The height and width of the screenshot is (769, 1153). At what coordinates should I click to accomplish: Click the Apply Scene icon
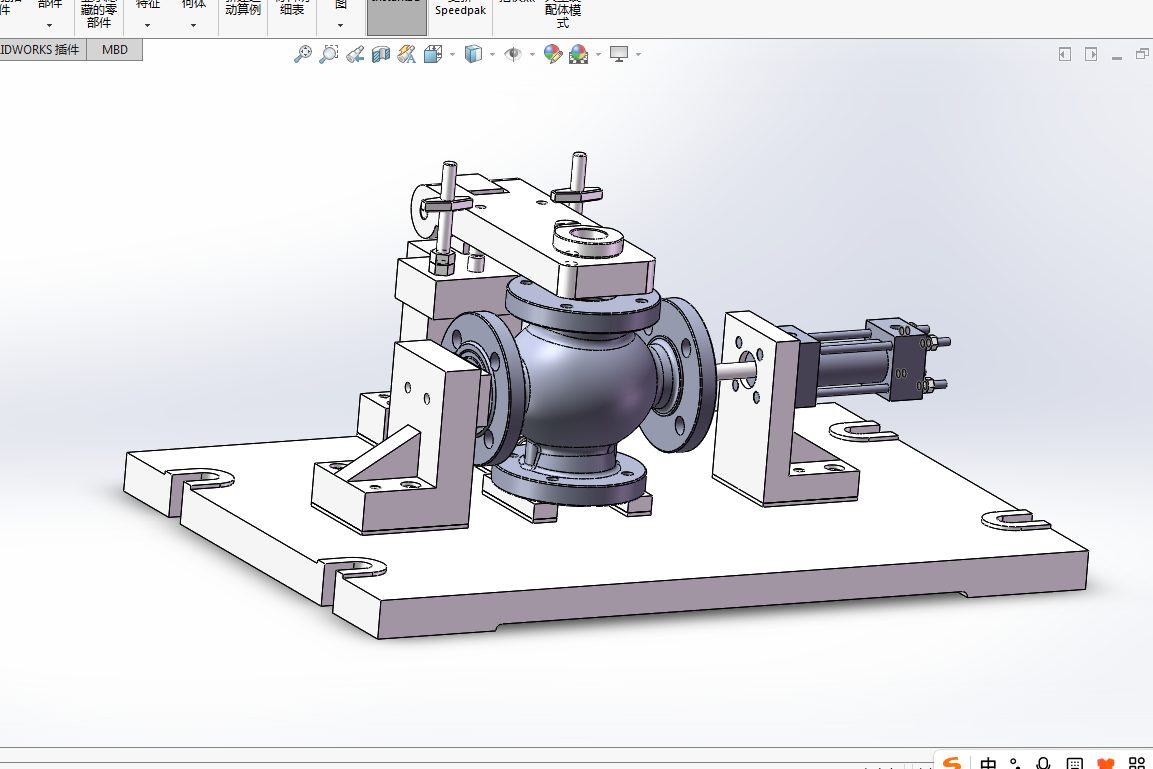click(x=579, y=54)
